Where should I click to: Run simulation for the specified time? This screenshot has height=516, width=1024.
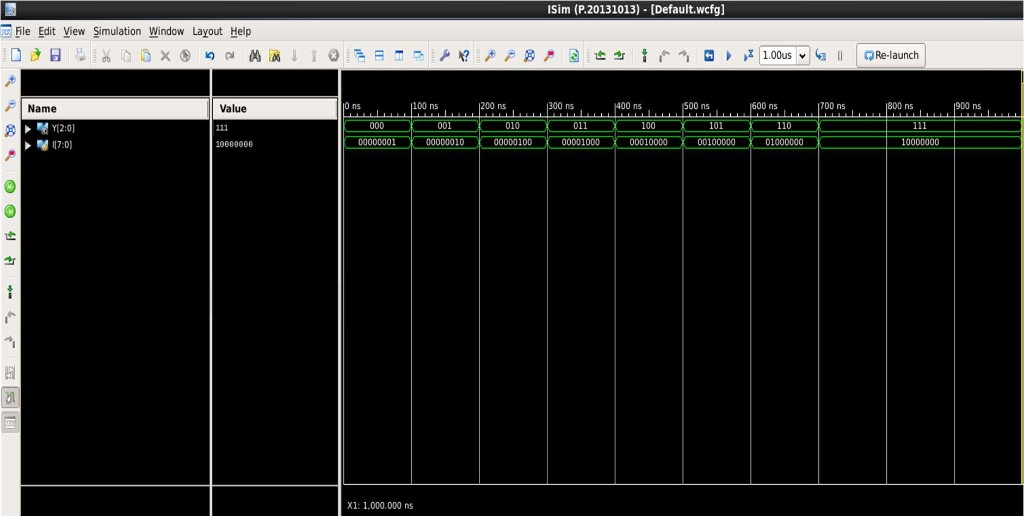pos(748,56)
